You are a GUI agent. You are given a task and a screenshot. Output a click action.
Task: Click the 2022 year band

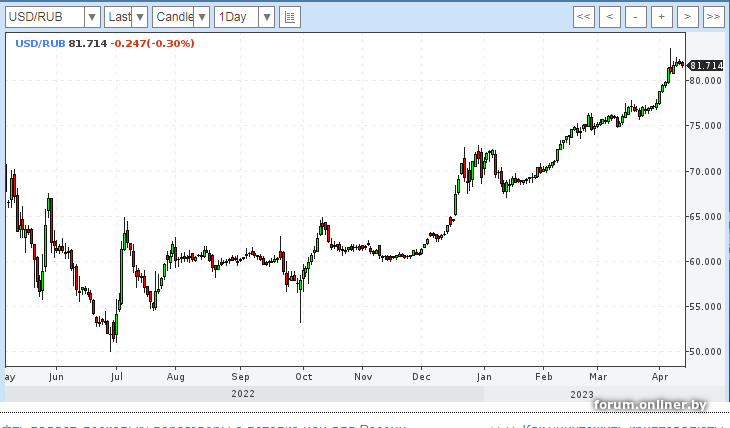click(x=243, y=394)
